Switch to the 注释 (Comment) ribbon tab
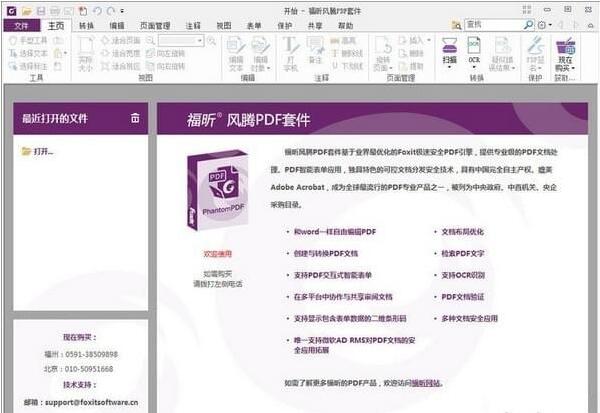600x413 pixels. point(193,26)
